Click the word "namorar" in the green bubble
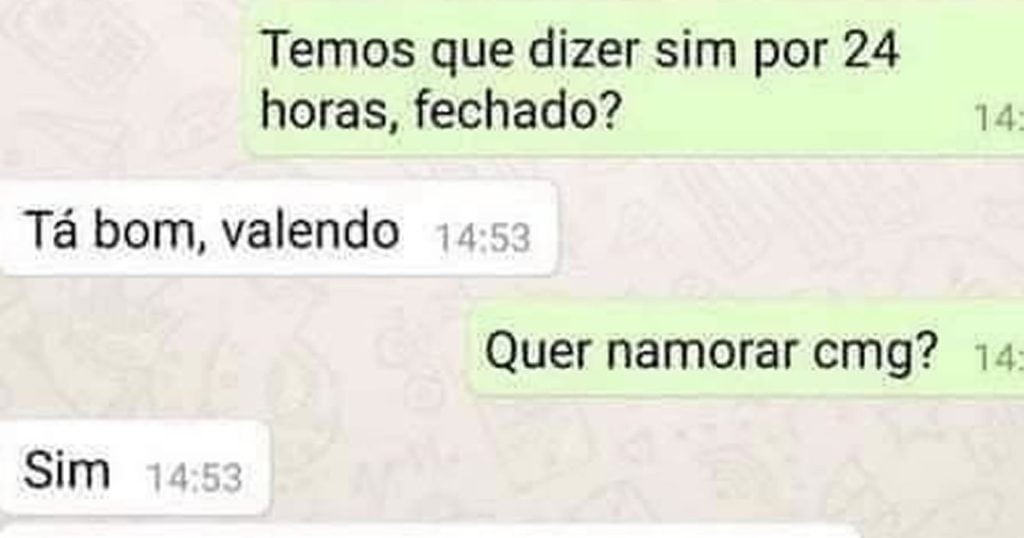1024x538 pixels. pos(702,351)
